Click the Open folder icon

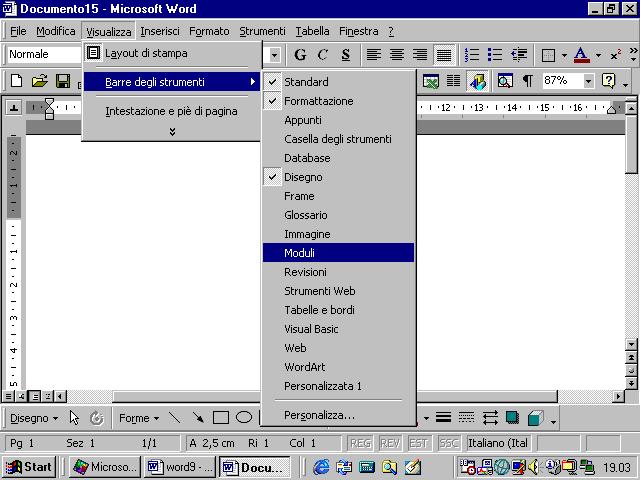point(40,81)
